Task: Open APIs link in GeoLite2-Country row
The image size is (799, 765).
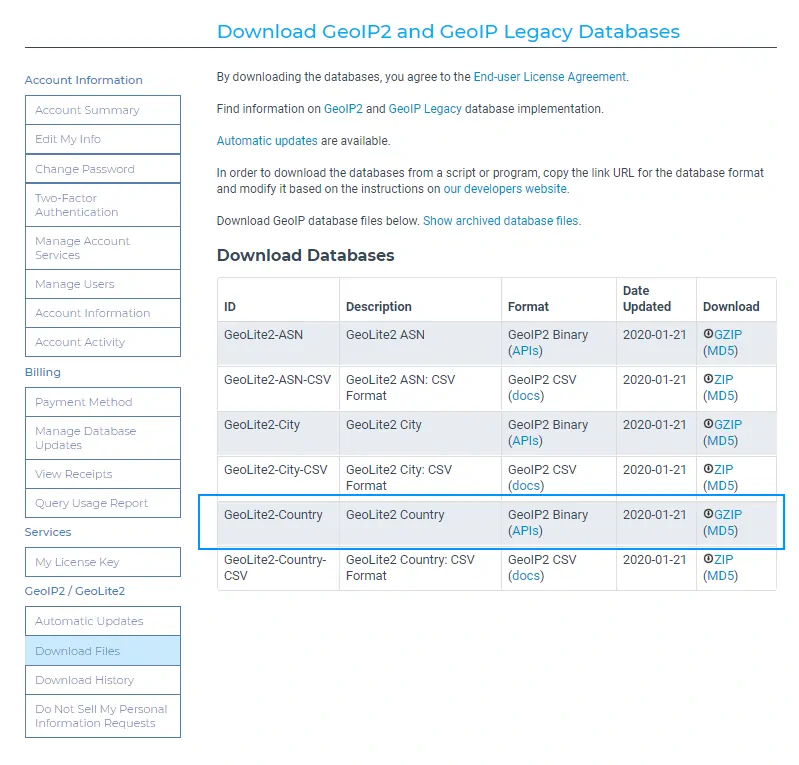Action: pos(525,531)
